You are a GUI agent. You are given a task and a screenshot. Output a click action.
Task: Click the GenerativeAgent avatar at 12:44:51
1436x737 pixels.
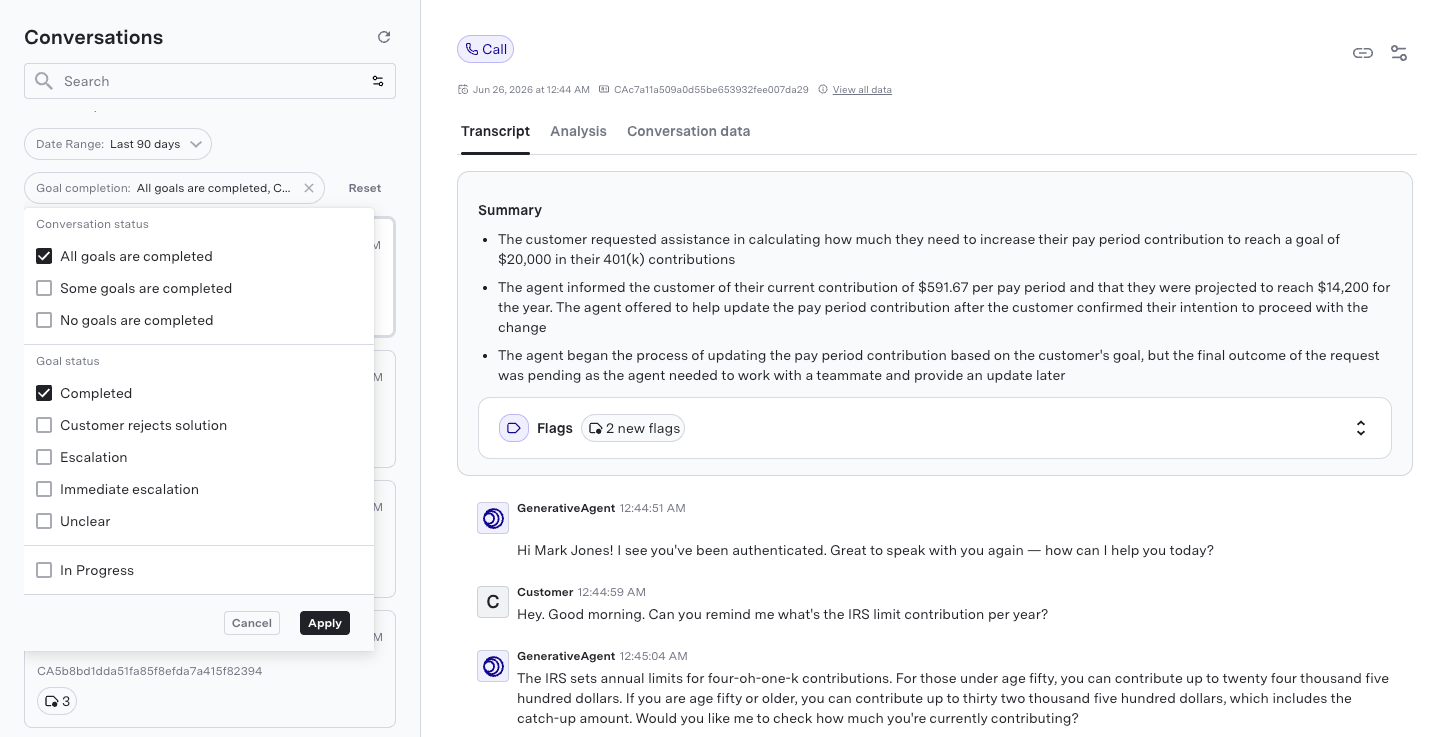point(493,518)
